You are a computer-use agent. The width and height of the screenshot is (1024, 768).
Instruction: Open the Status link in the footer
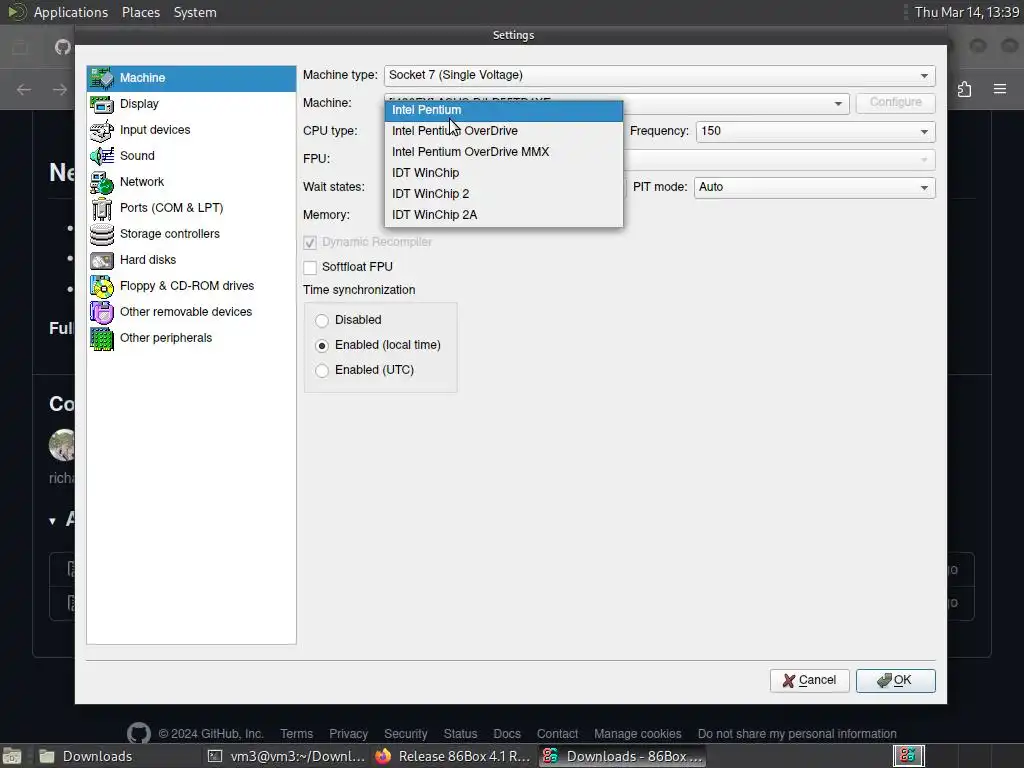coord(460,734)
